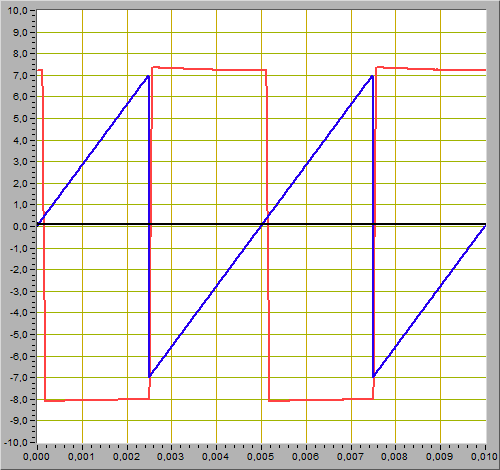Click the Y-axis label -5,0
Viewport: 500px width, 470px height.
click(18, 334)
